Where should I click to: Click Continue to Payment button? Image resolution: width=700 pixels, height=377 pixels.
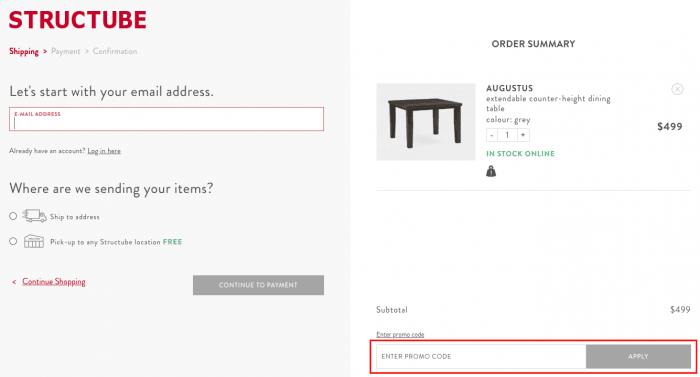[x=258, y=285]
